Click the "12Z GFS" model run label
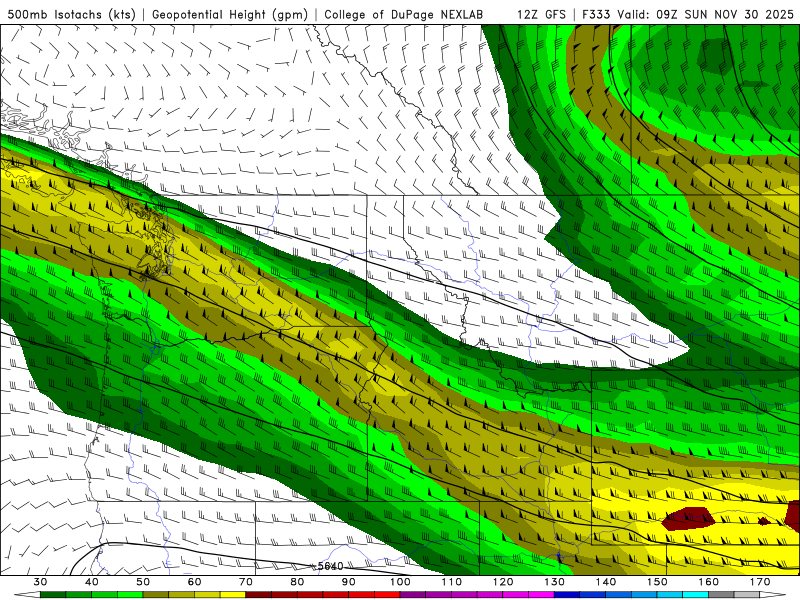Viewport: 800px width, 600px height. pos(541,14)
